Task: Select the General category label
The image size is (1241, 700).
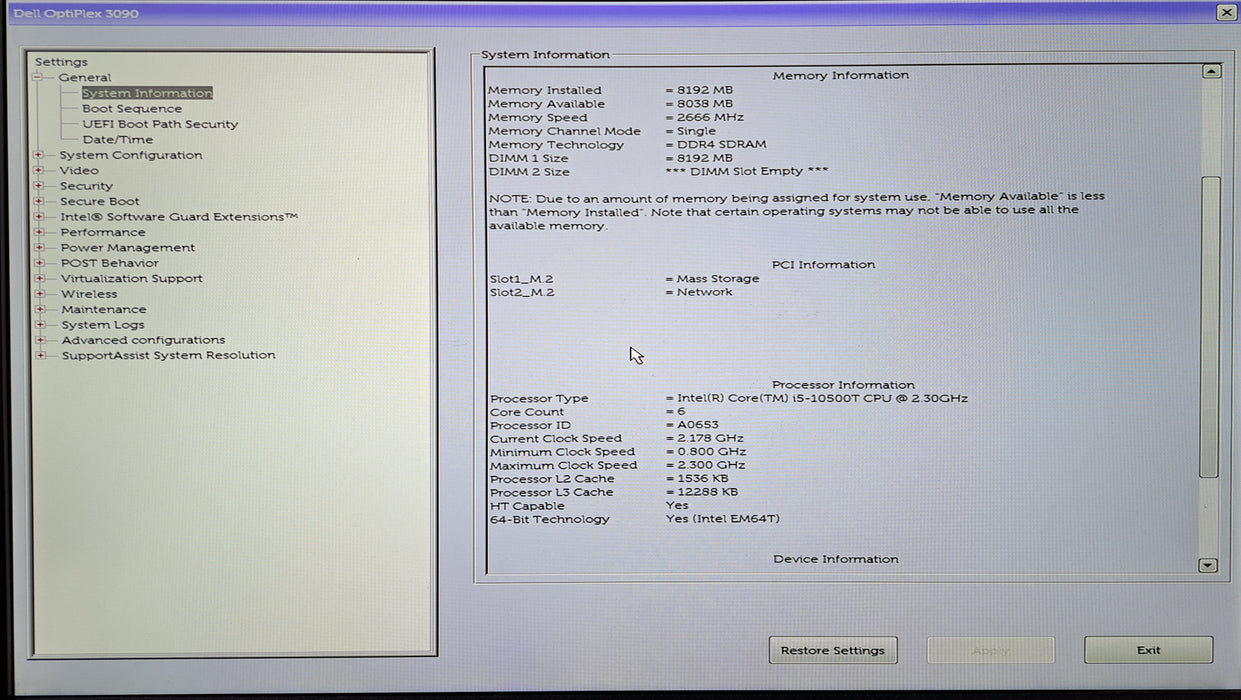Action: [85, 77]
